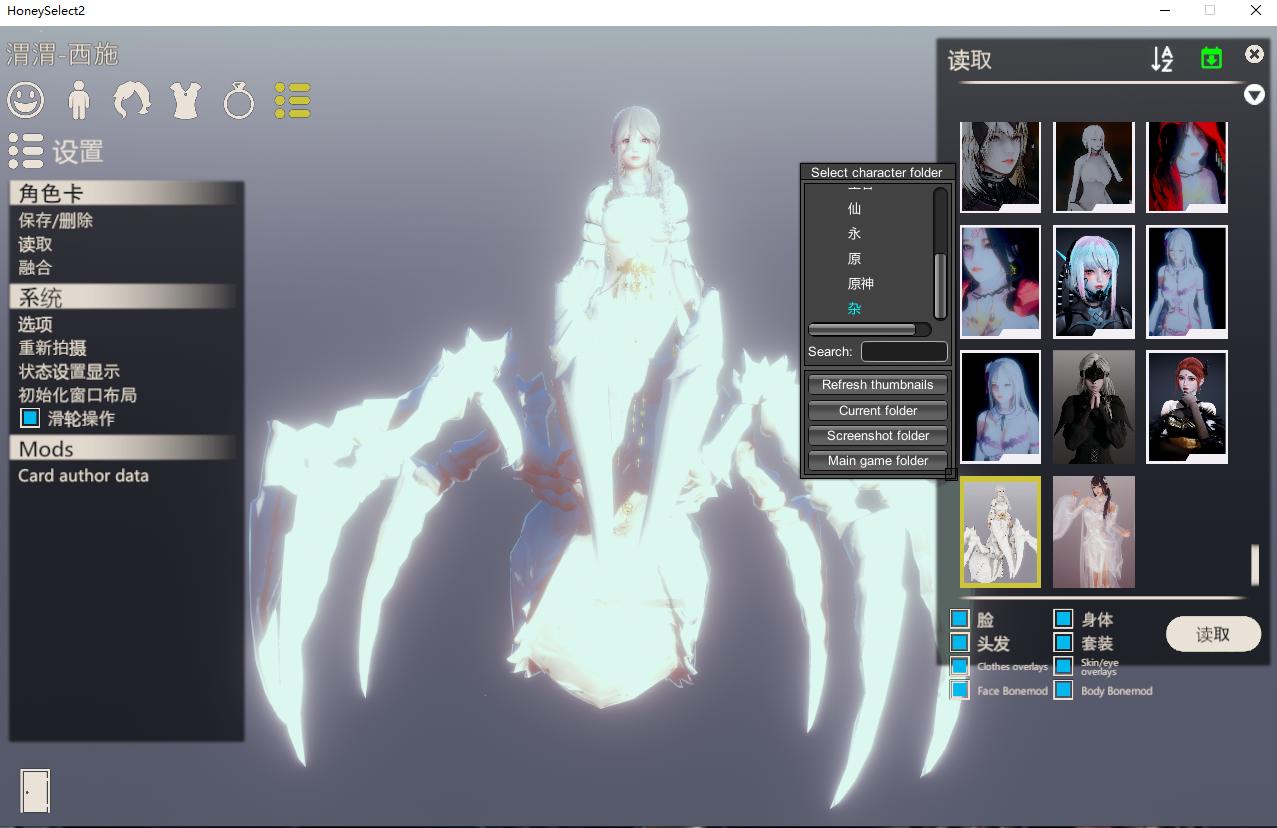This screenshot has width=1277, height=828.
Task: Focus the folder Search input field
Action: coord(904,351)
